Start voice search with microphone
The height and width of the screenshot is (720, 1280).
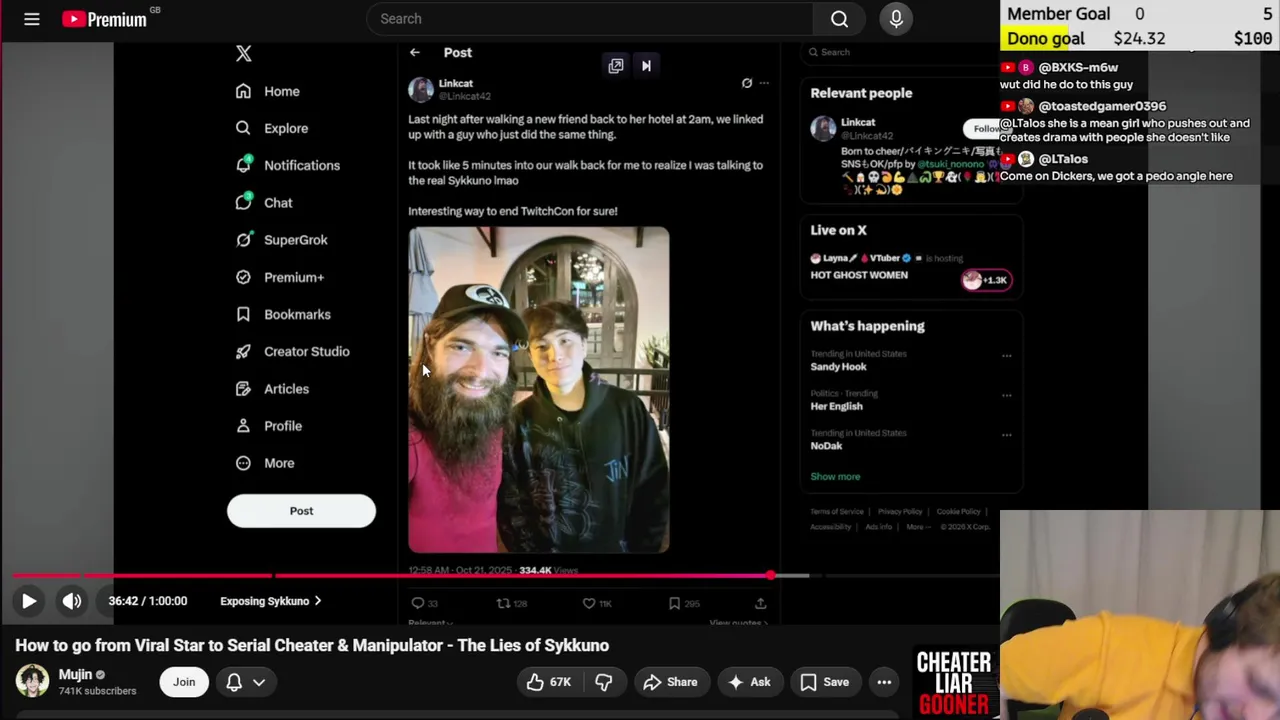(x=896, y=19)
